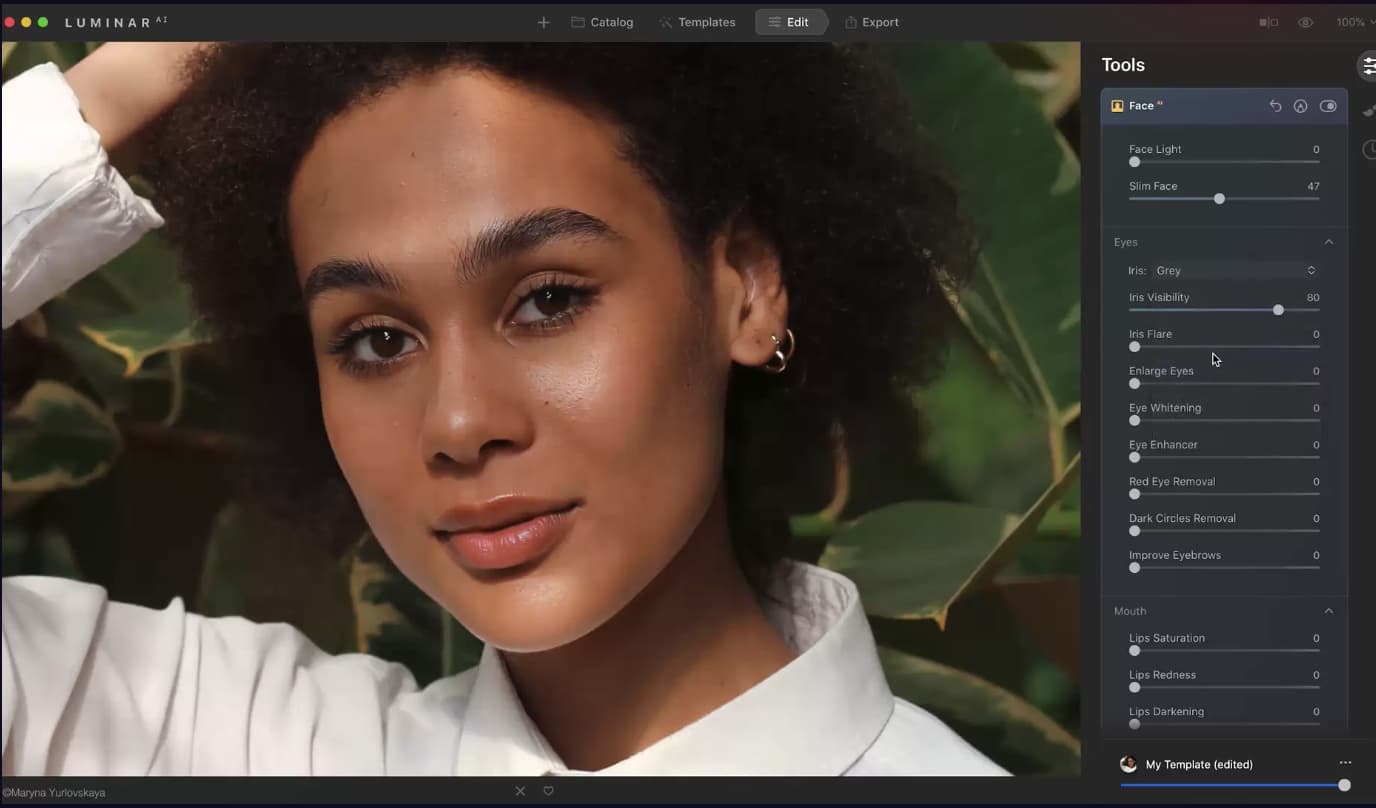Click the Face AI panel title
Viewport: 1376px width, 808px height.
click(1146, 106)
